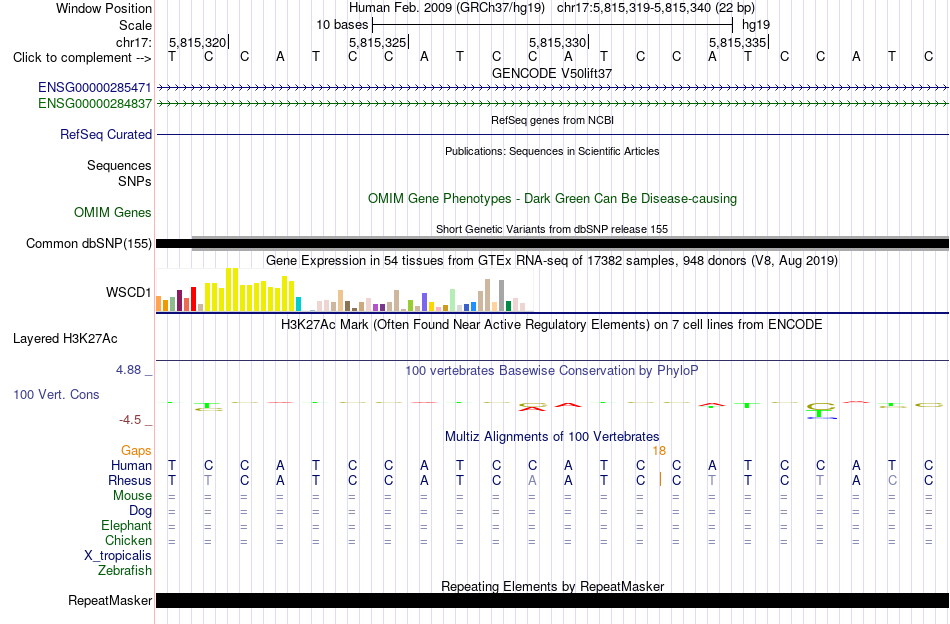Click 100 vertebrates Basewise Conservation title
The width and height of the screenshot is (950, 624).
pyautogui.click(x=552, y=370)
